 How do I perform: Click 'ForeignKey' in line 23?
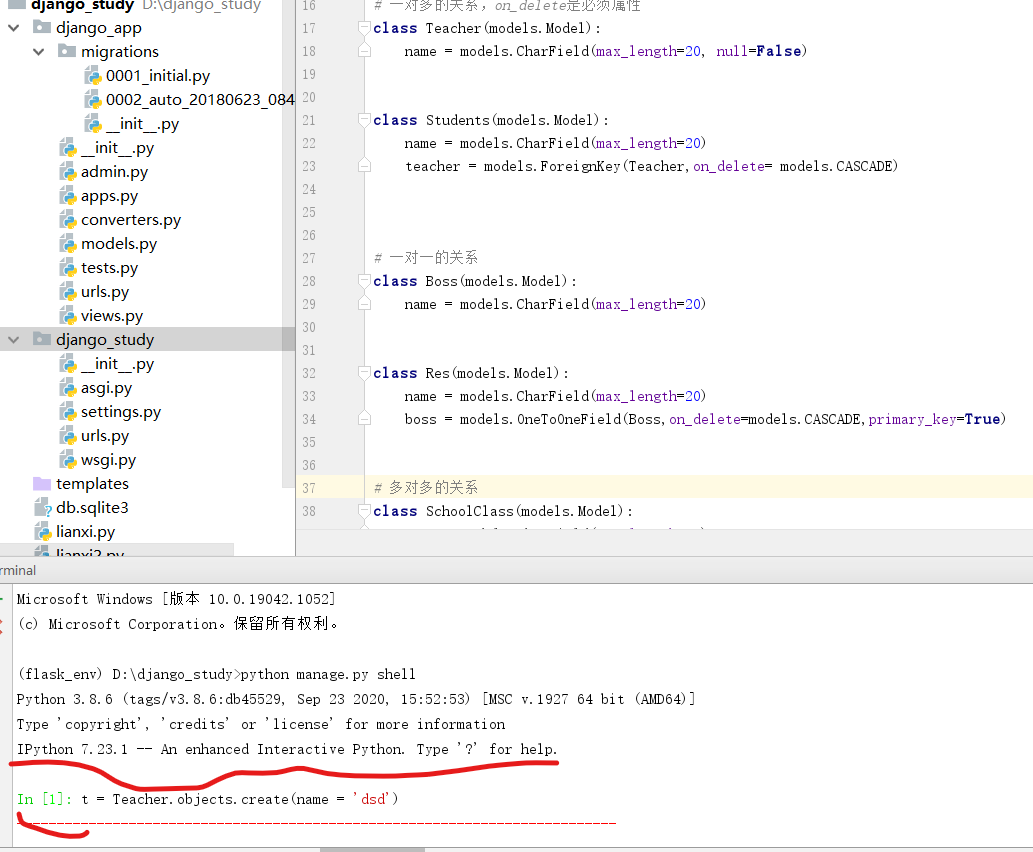580,166
